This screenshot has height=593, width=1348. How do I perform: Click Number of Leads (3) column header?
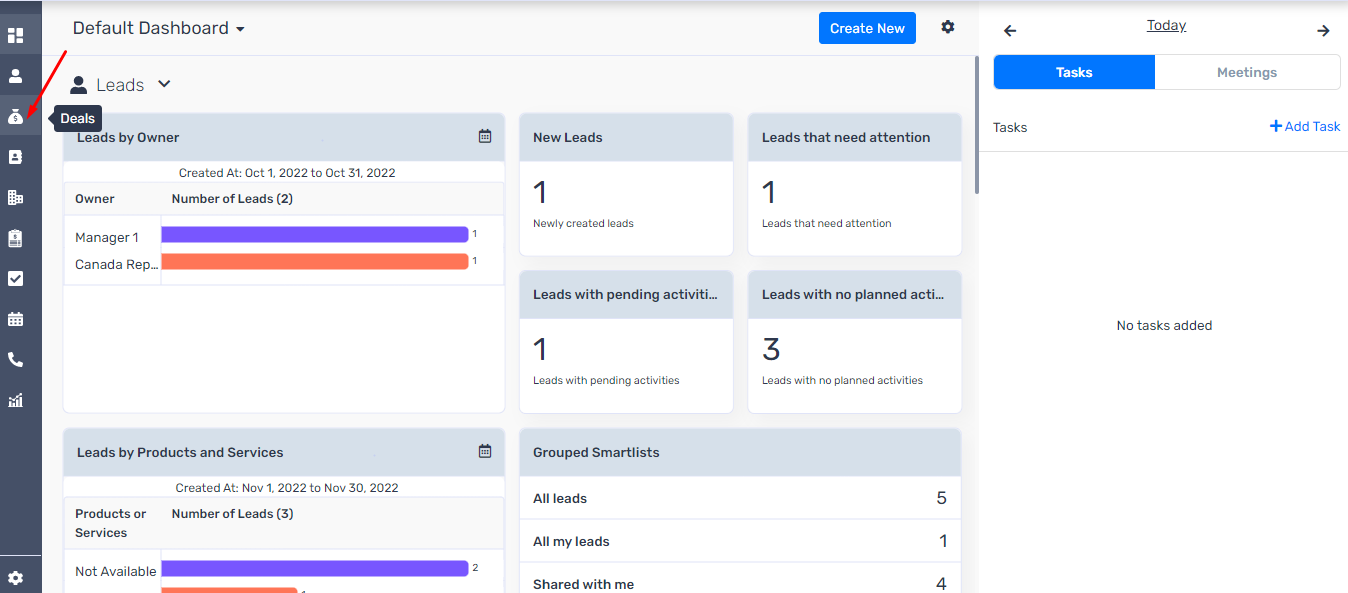[232, 513]
